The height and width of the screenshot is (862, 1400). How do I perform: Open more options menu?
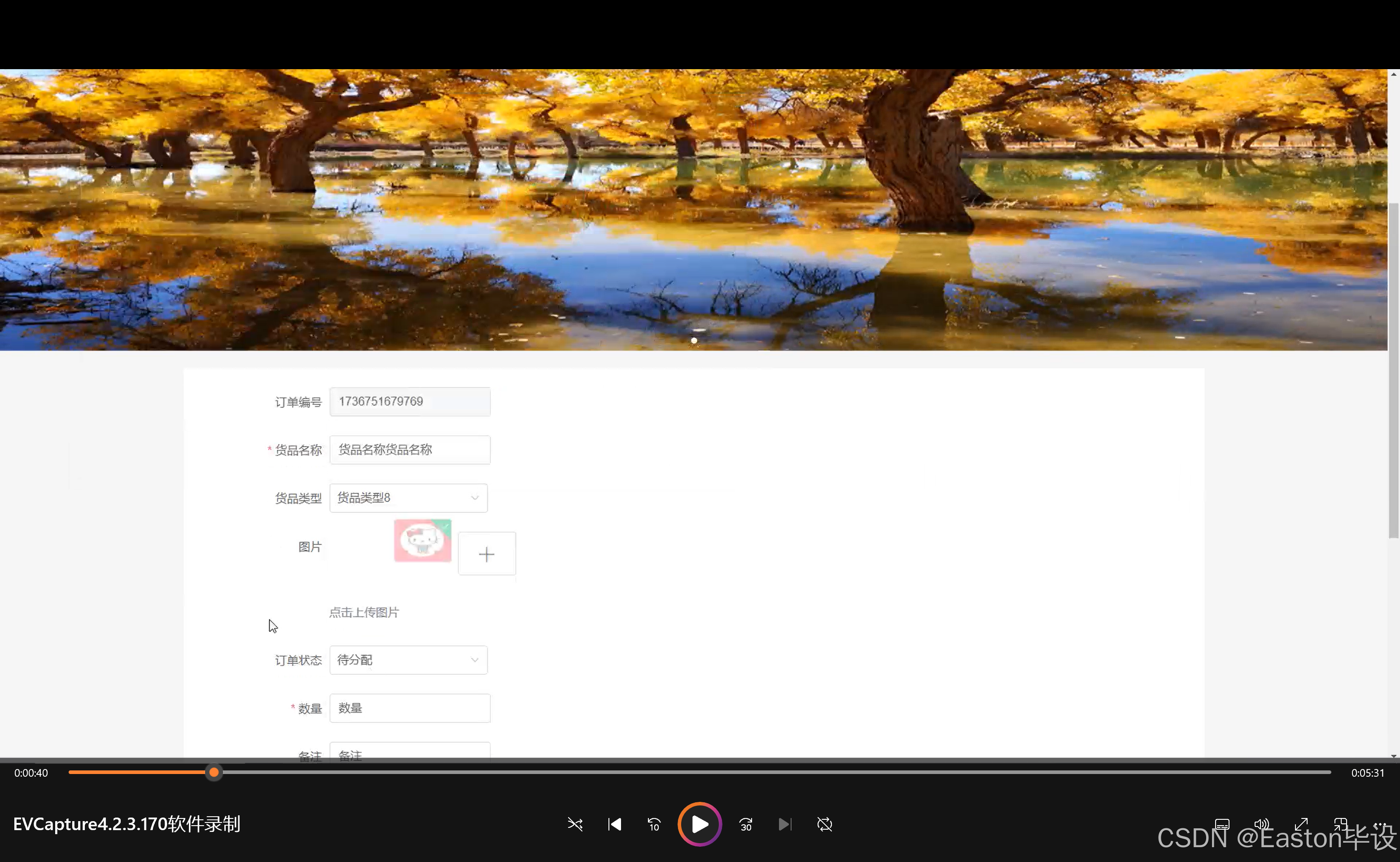tap(1379, 824)
